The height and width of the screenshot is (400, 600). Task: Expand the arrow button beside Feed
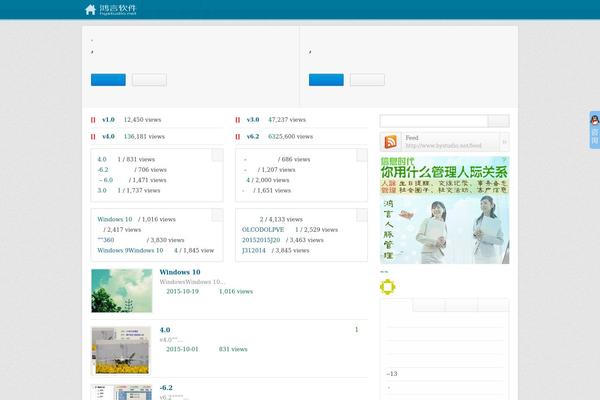(x=504, y=142)
